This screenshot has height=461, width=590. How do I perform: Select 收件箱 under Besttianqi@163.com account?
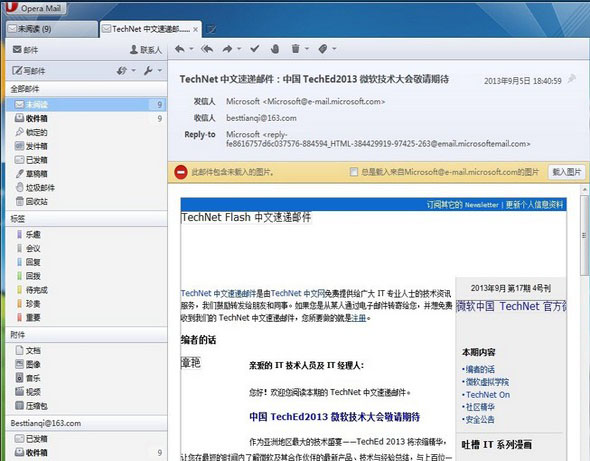click(86, 452)
